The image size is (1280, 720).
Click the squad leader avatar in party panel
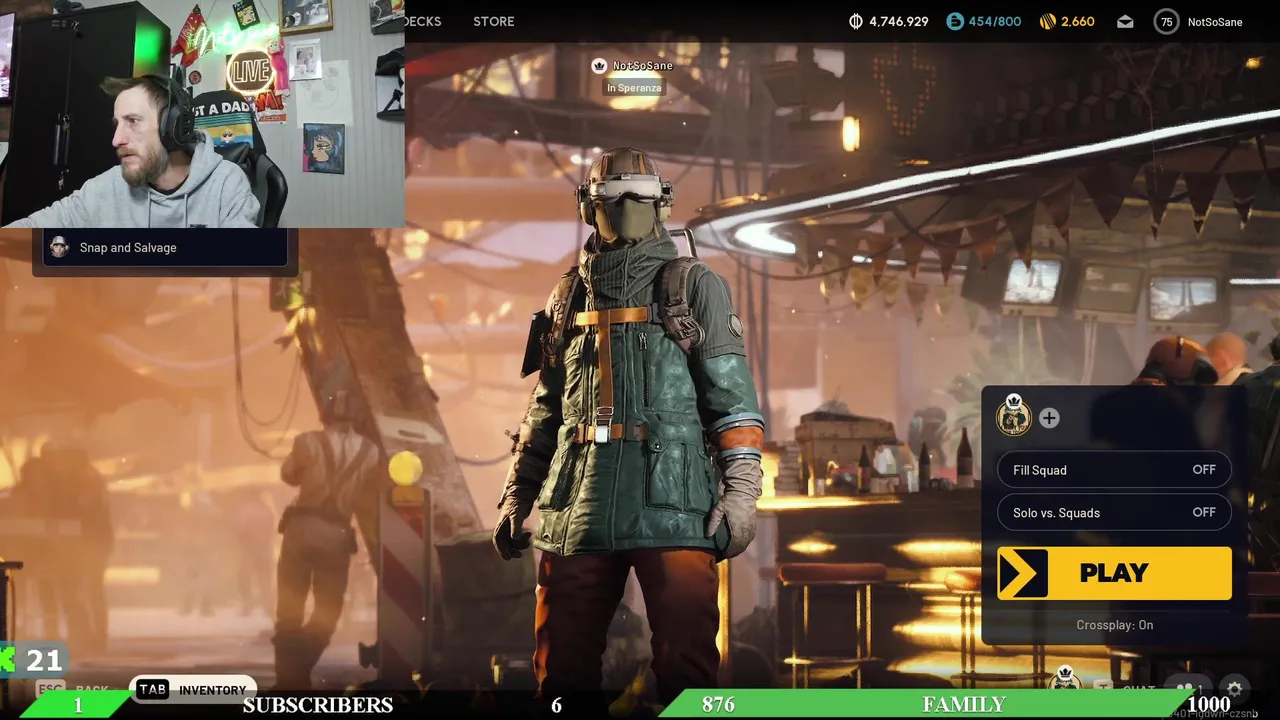1014,417
